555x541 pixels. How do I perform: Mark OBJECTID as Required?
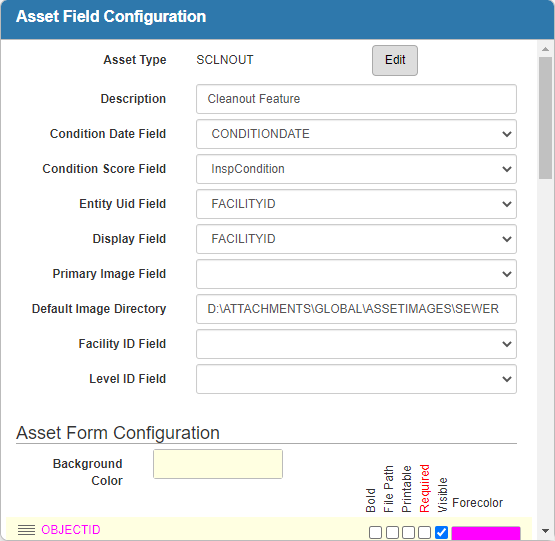(x=424, y=532)
